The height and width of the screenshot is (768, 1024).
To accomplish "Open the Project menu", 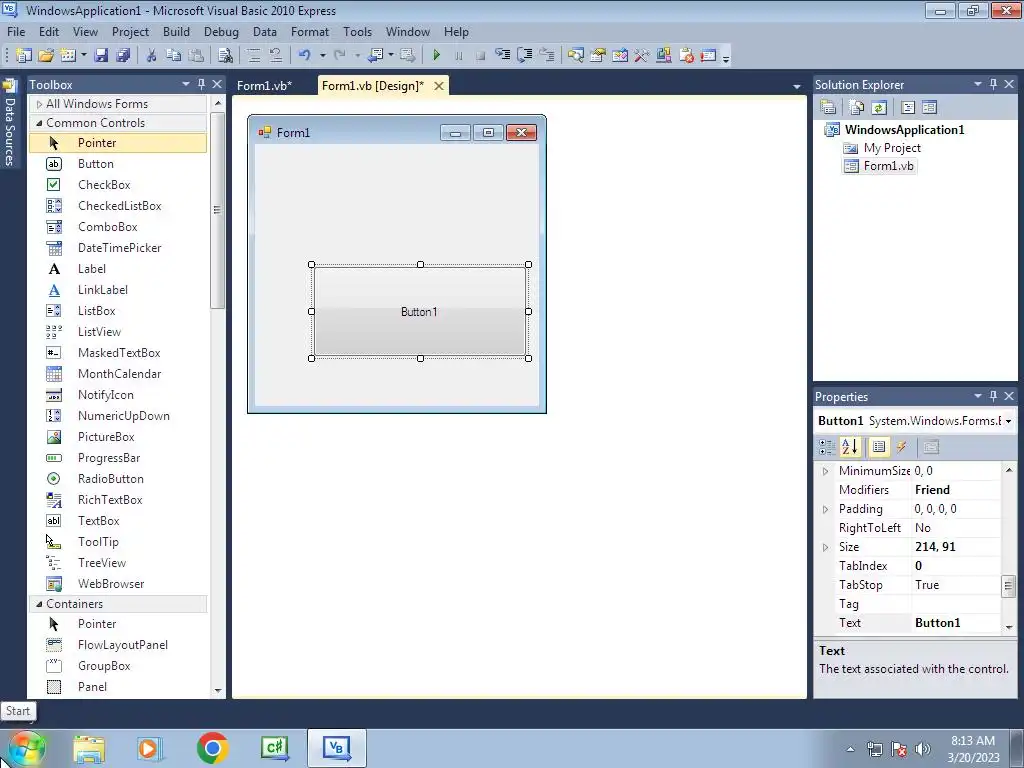I will [x=130, y=31].
